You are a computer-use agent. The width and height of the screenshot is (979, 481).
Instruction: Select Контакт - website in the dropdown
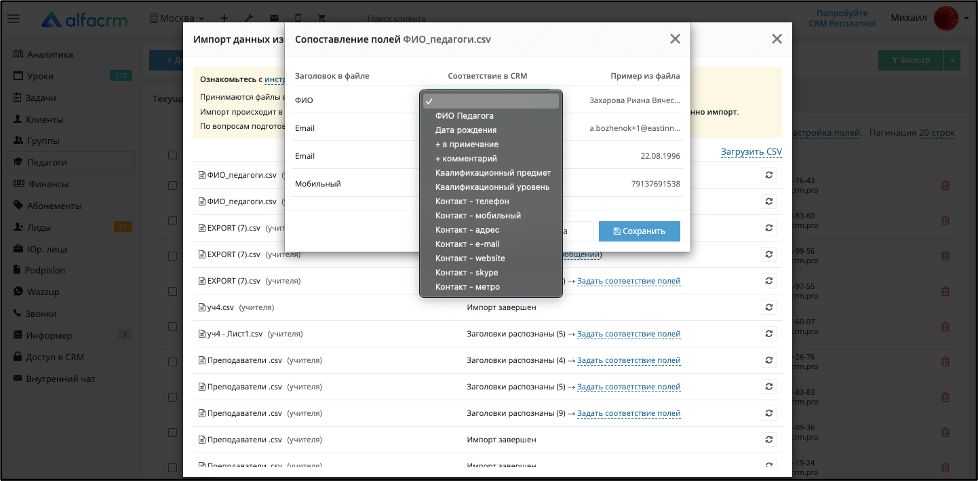pos(491,259)
